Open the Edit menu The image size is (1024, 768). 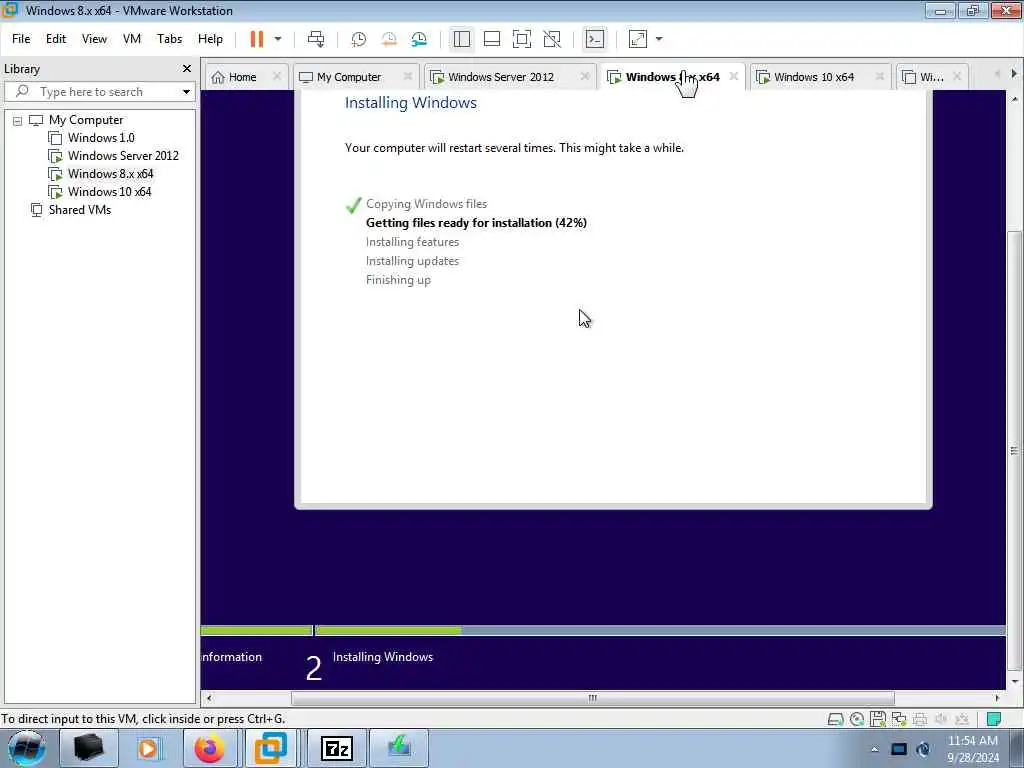56,39
